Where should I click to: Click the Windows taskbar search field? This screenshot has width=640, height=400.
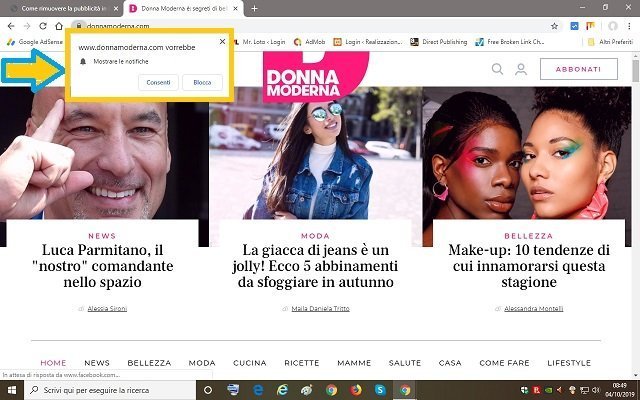click(x=100, y=390)
